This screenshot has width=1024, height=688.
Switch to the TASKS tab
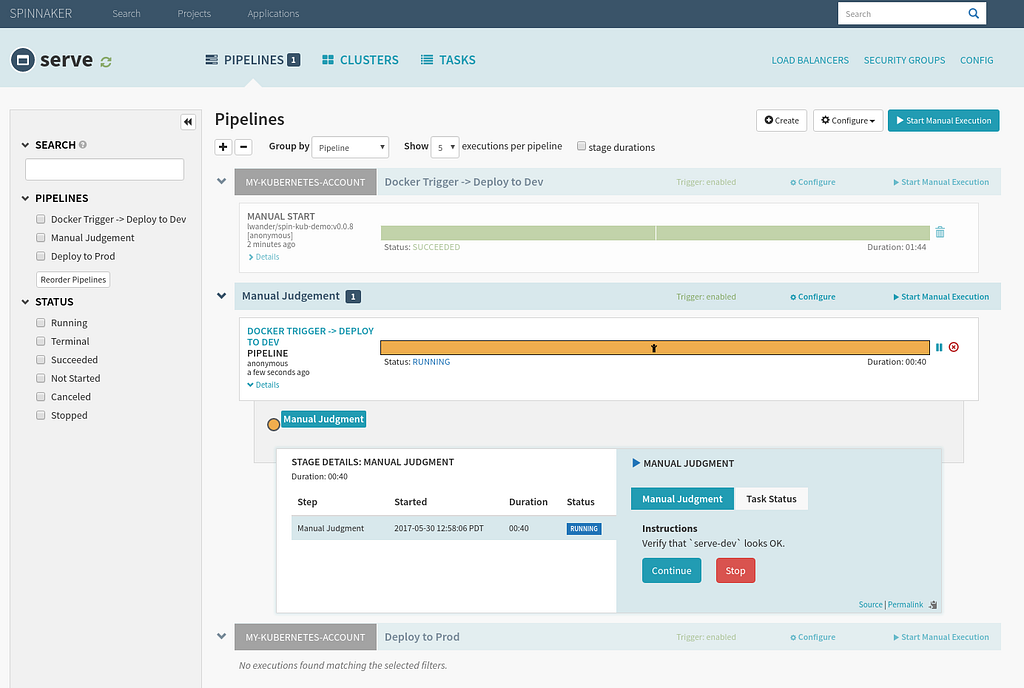pyautogui.click(x=448, y=60)
